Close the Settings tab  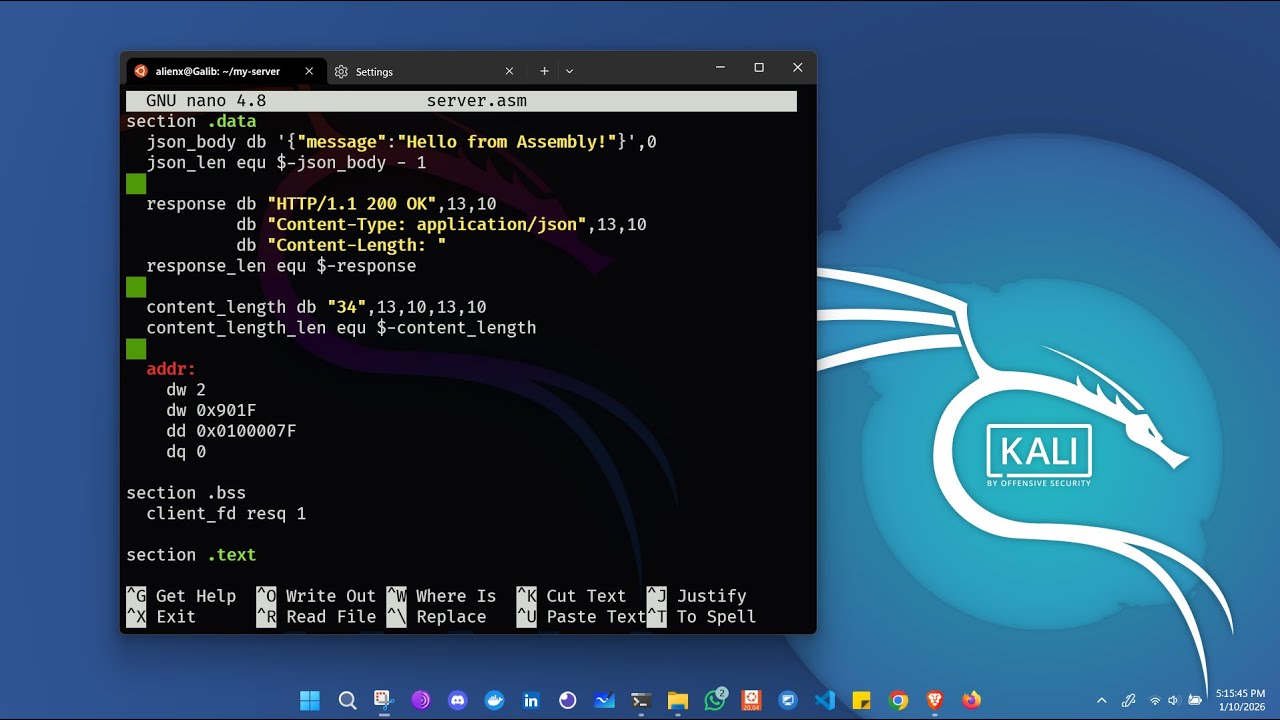(509, 71)
